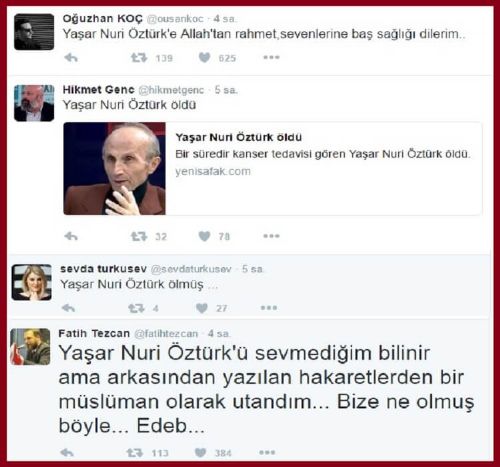
Task: Reply to Hikmet Genc's tweet
Action: (71, 236)
